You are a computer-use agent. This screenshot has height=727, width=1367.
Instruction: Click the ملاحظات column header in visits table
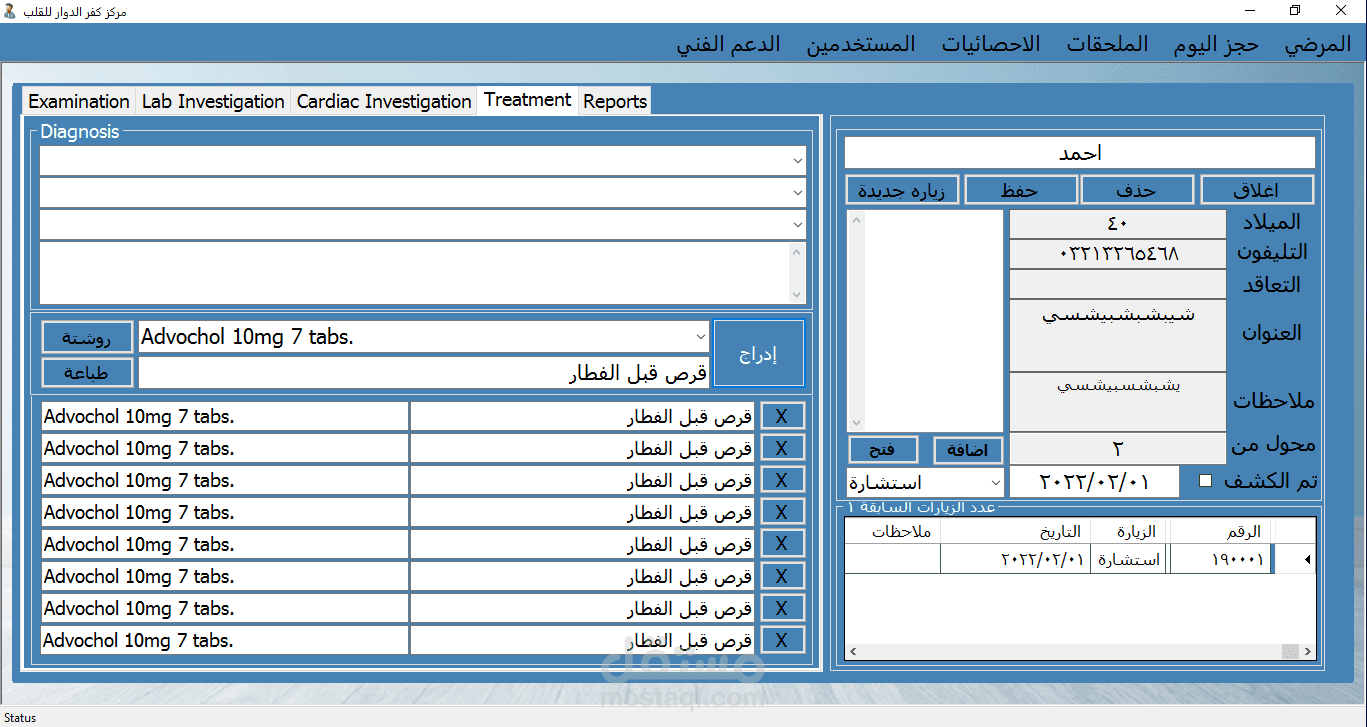click(892, 531)
